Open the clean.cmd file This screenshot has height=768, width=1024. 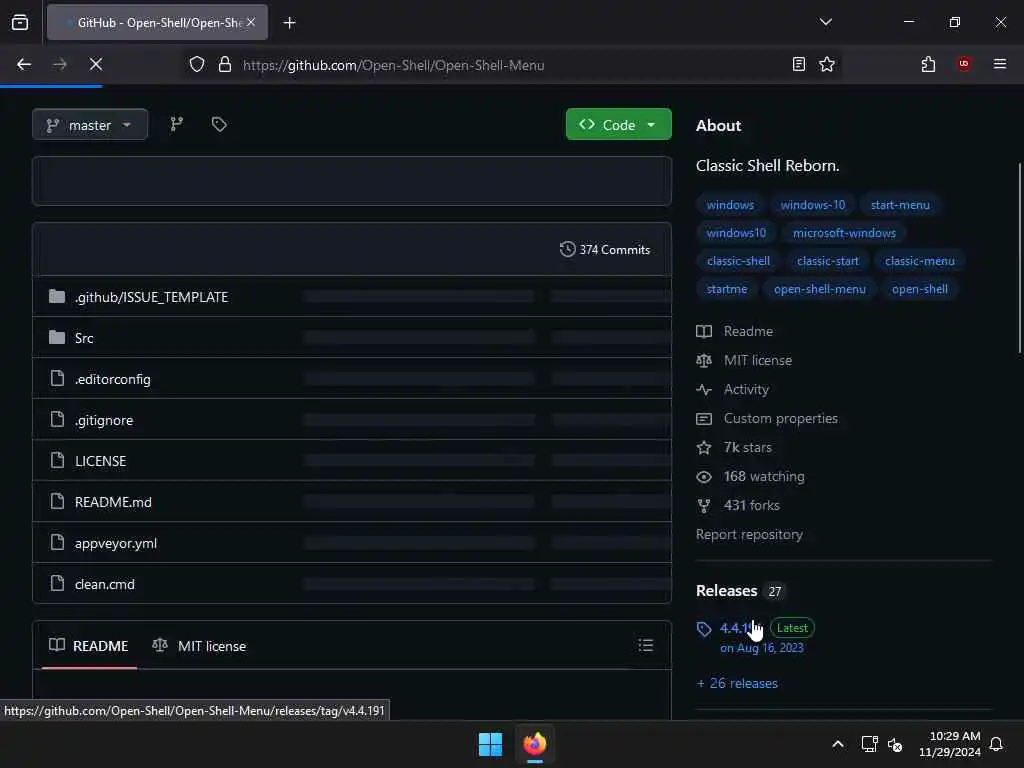point(104,584)
